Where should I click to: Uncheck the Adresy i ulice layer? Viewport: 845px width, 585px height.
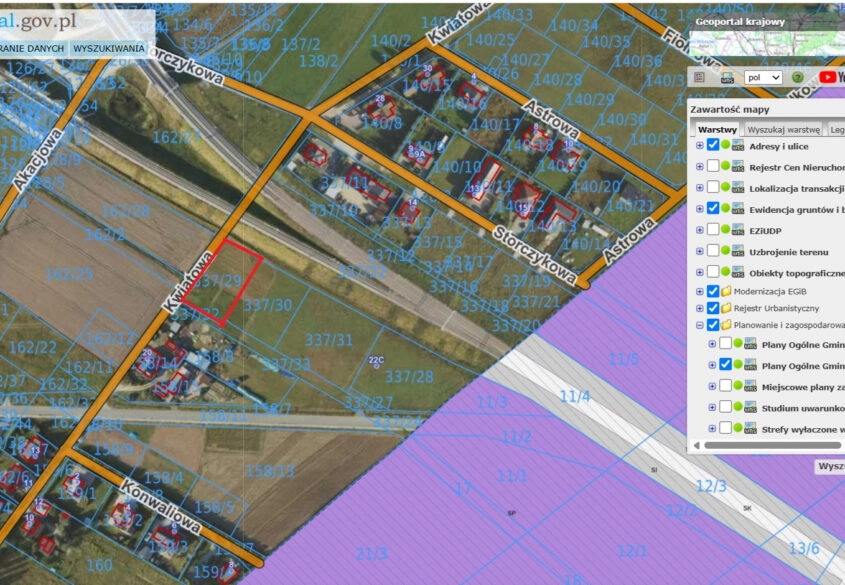coord(713,145)
